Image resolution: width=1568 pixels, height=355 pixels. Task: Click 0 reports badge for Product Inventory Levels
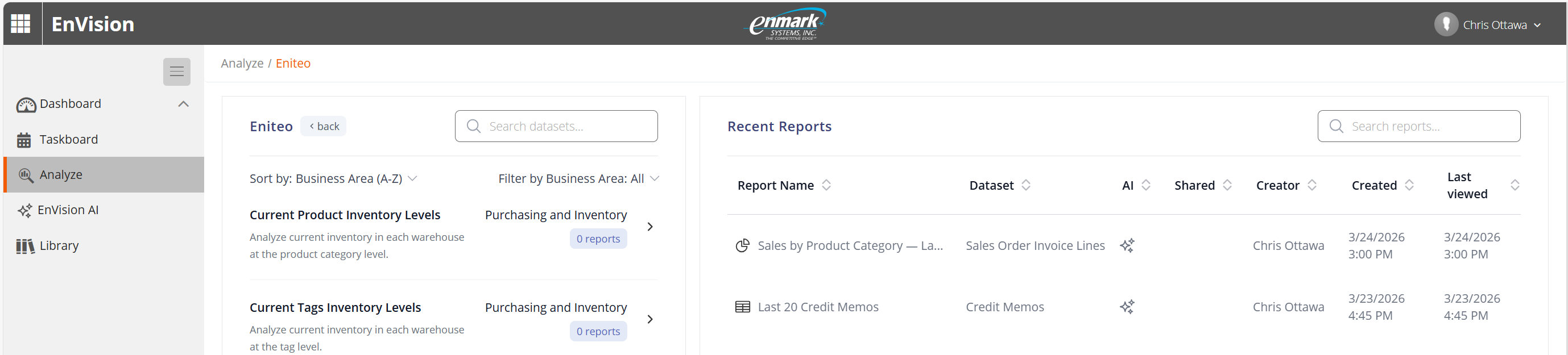[598, 239]
